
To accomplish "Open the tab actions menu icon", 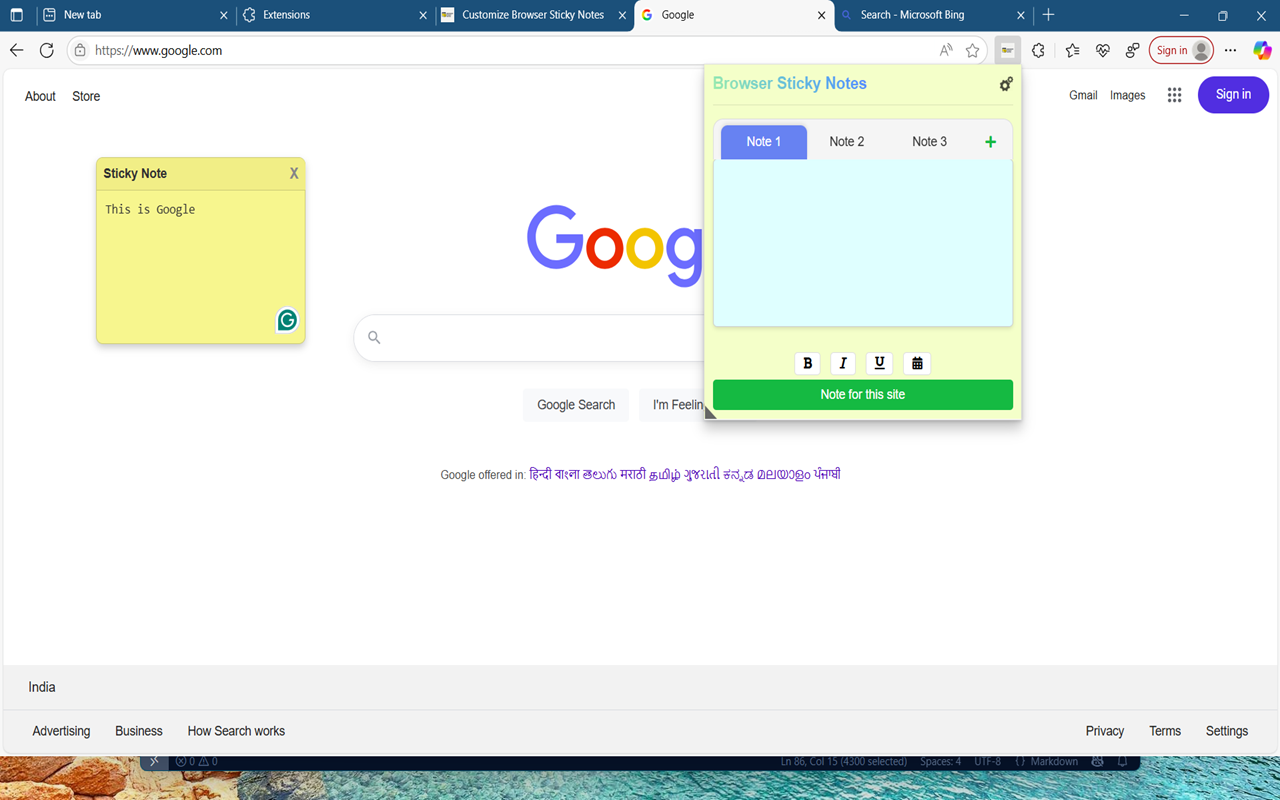I will [16, 15].
